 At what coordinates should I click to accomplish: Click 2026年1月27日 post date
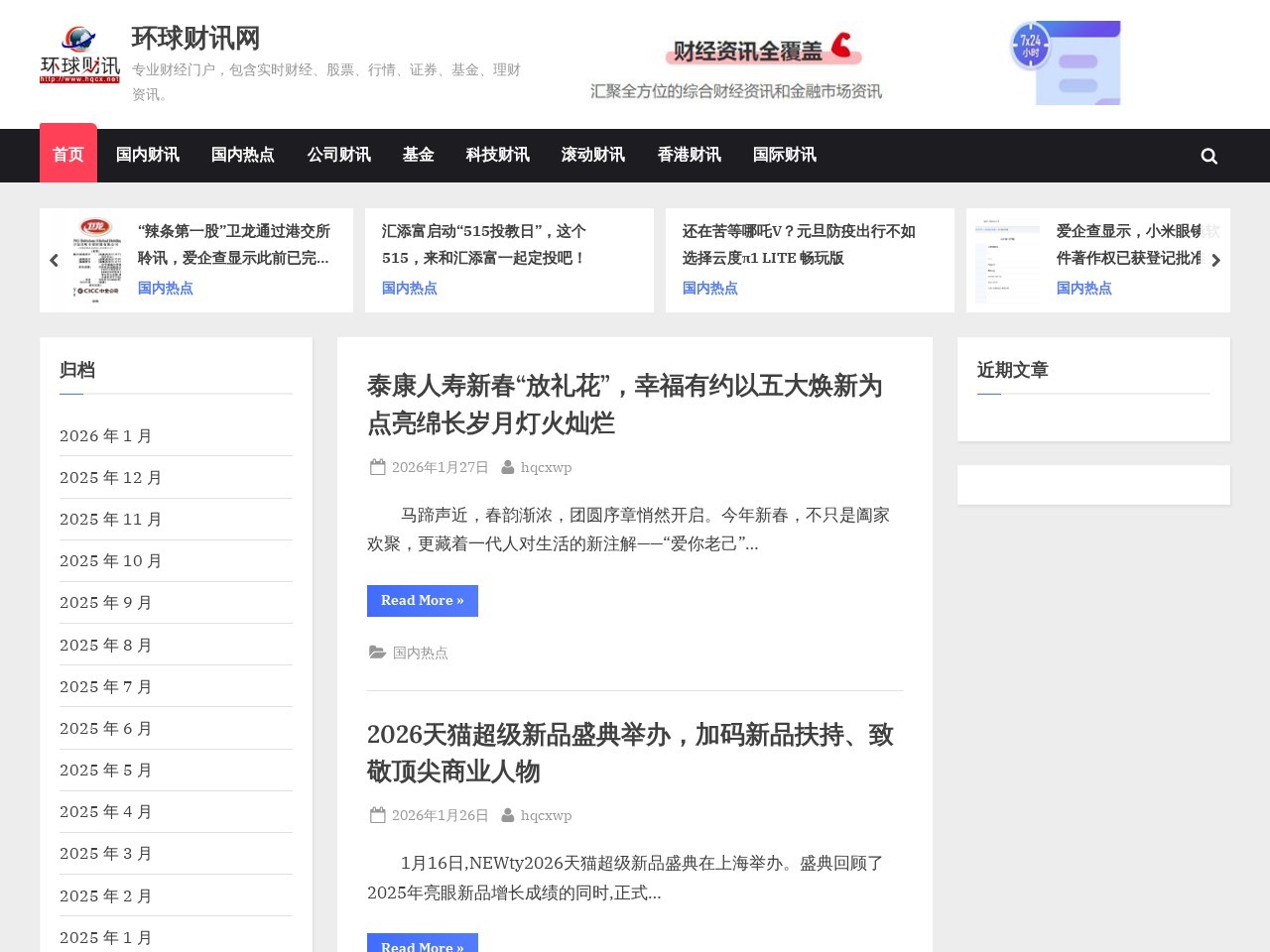pos(441,467)
